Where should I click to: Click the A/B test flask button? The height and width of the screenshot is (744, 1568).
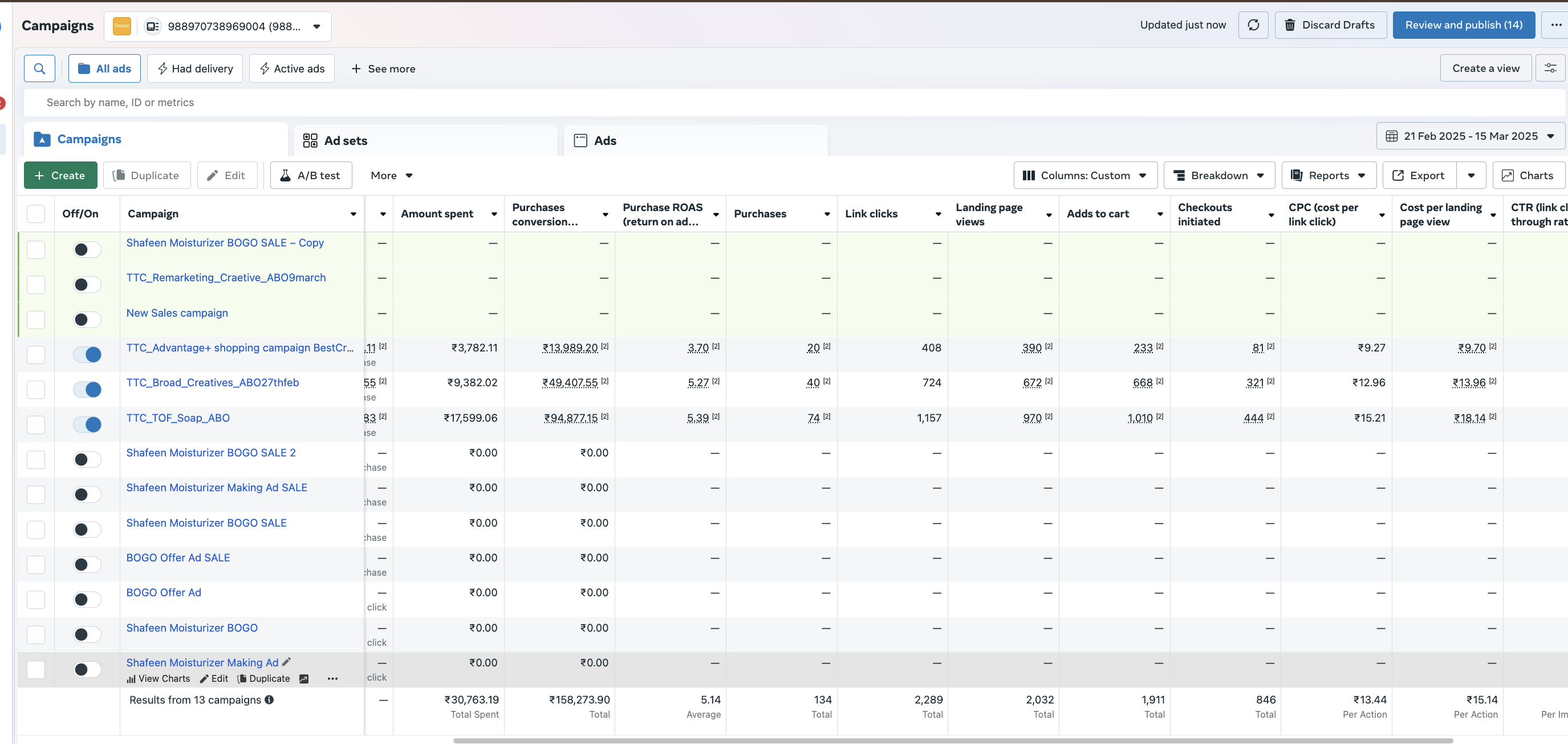[x=310, y=176]
